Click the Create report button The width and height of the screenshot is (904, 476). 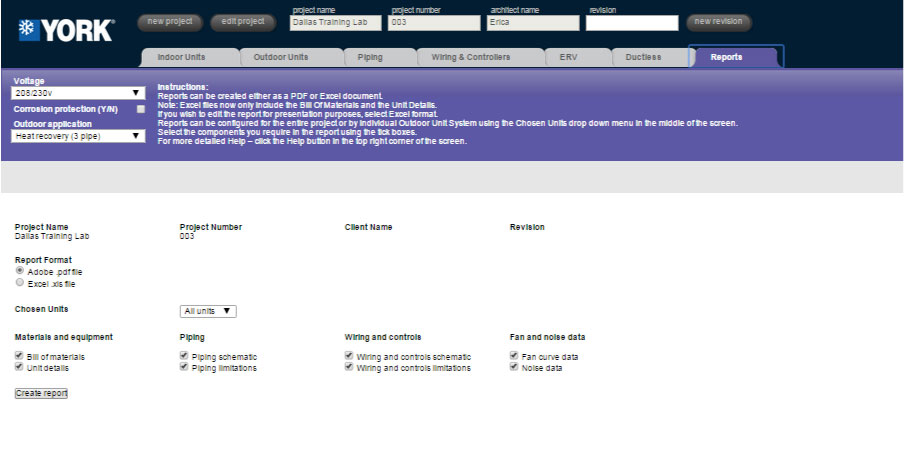pos(42,394)
